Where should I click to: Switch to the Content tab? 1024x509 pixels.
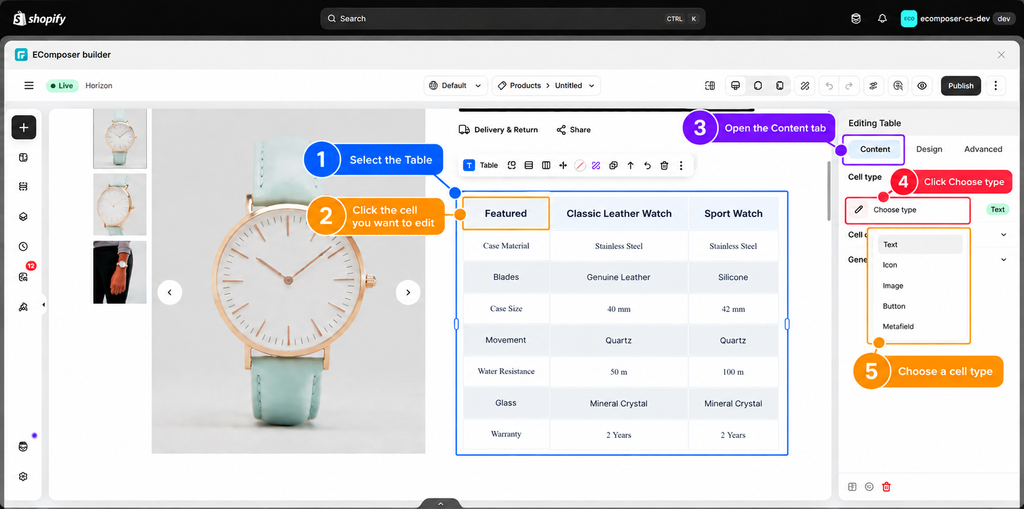point(874,149)
